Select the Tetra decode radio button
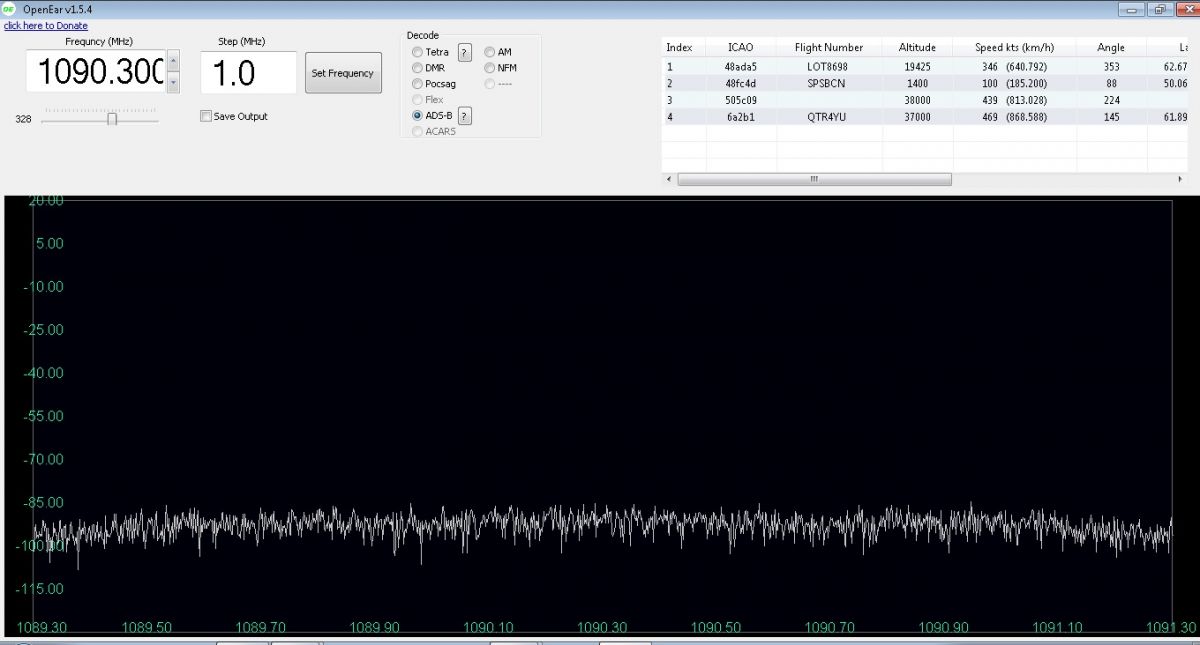The height and width of the screenshot is (645, 1200). pos(417,52)
